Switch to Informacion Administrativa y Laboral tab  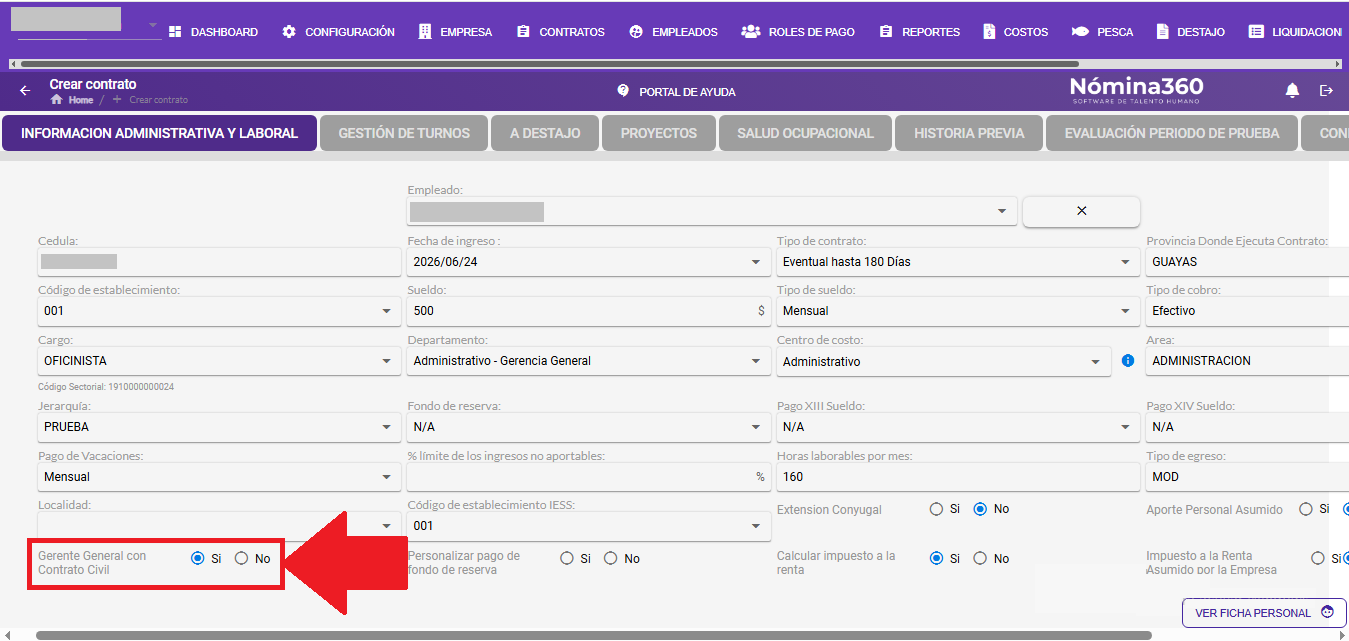point(160,133)
